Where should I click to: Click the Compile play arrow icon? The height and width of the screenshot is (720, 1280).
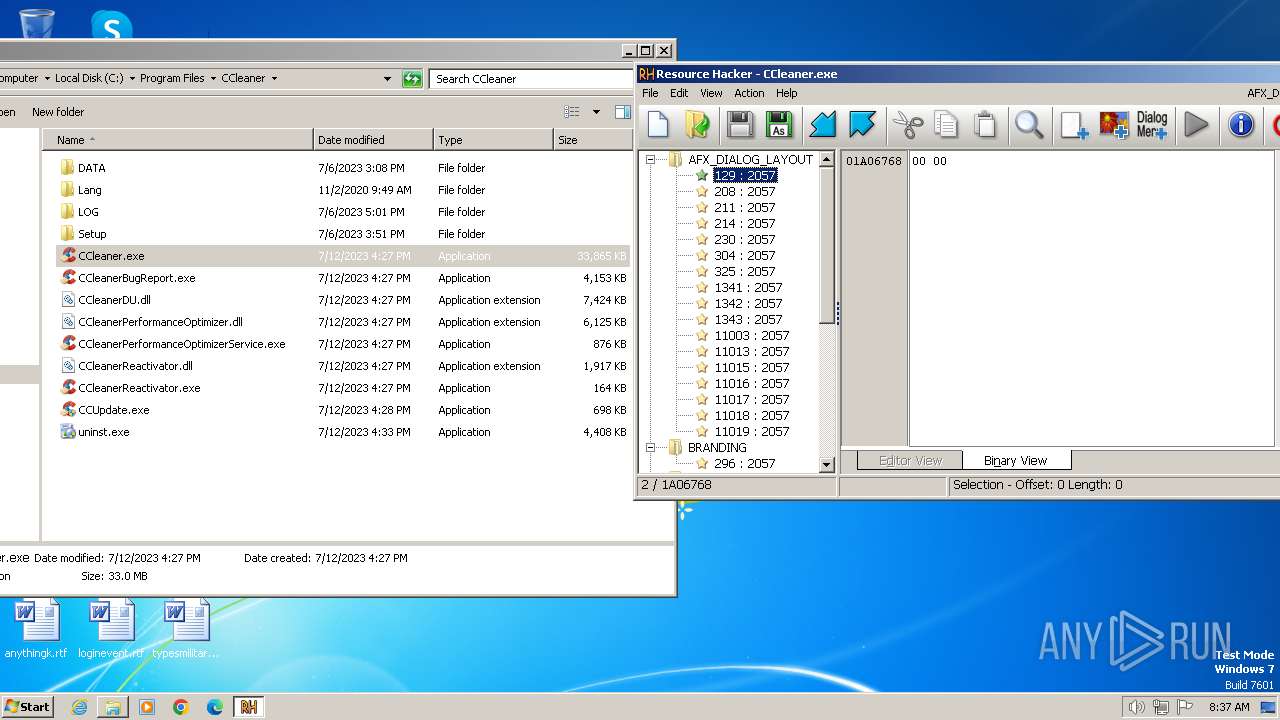(x=1196, y=124)
